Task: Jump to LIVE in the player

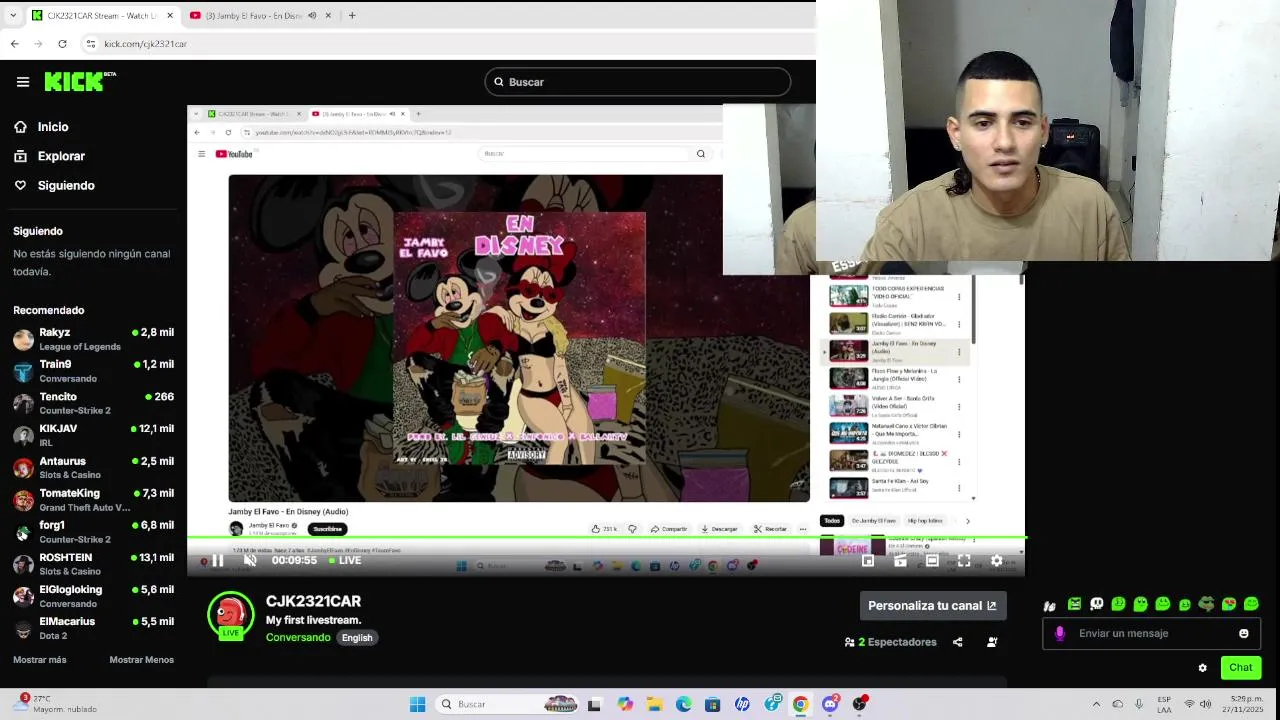Action: point(344,561)
